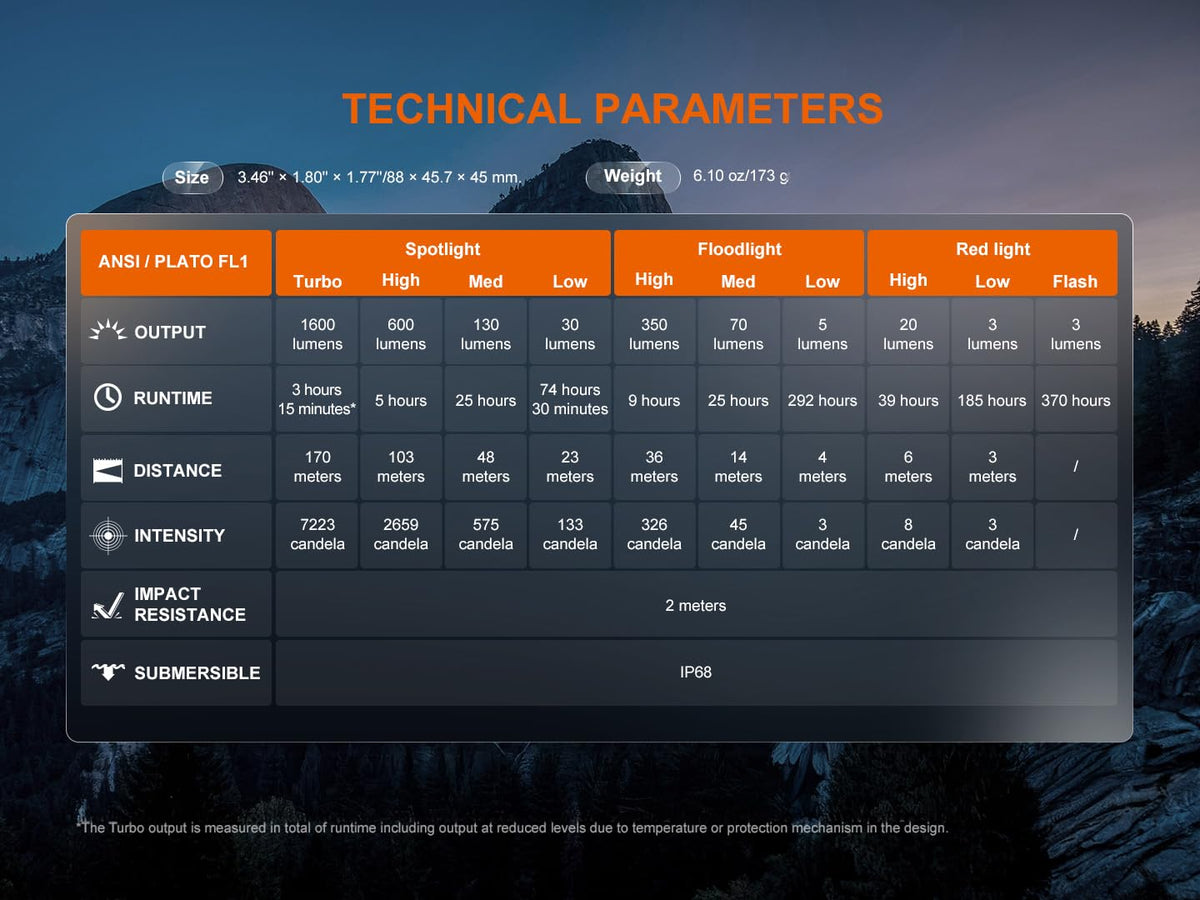Select the 7223 candela intensity cell
Image resolution: width=1200 pixels, height=900 pixels.
pyautogui.click(x=317, y=535)
